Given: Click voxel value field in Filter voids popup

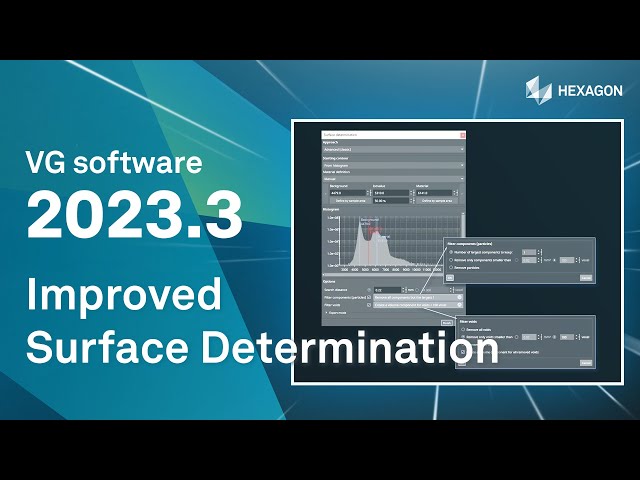Looking at the screenshot, I should (567, 337).
